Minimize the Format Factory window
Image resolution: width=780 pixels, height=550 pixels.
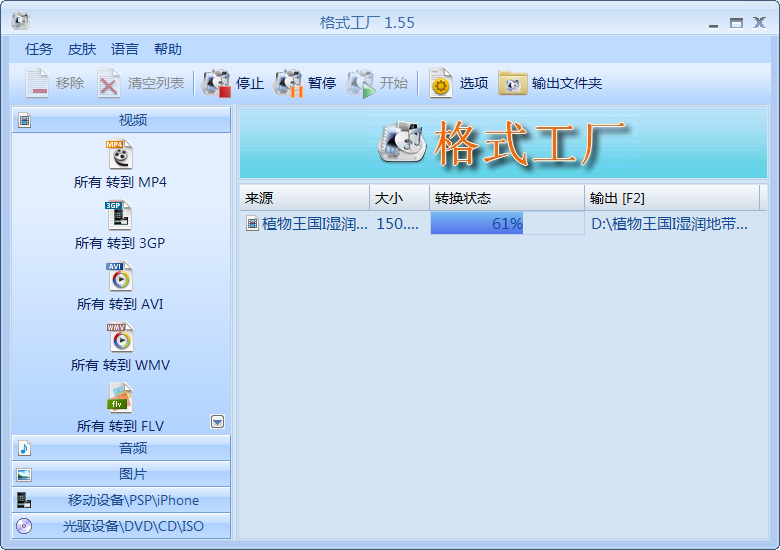(713, 23)
